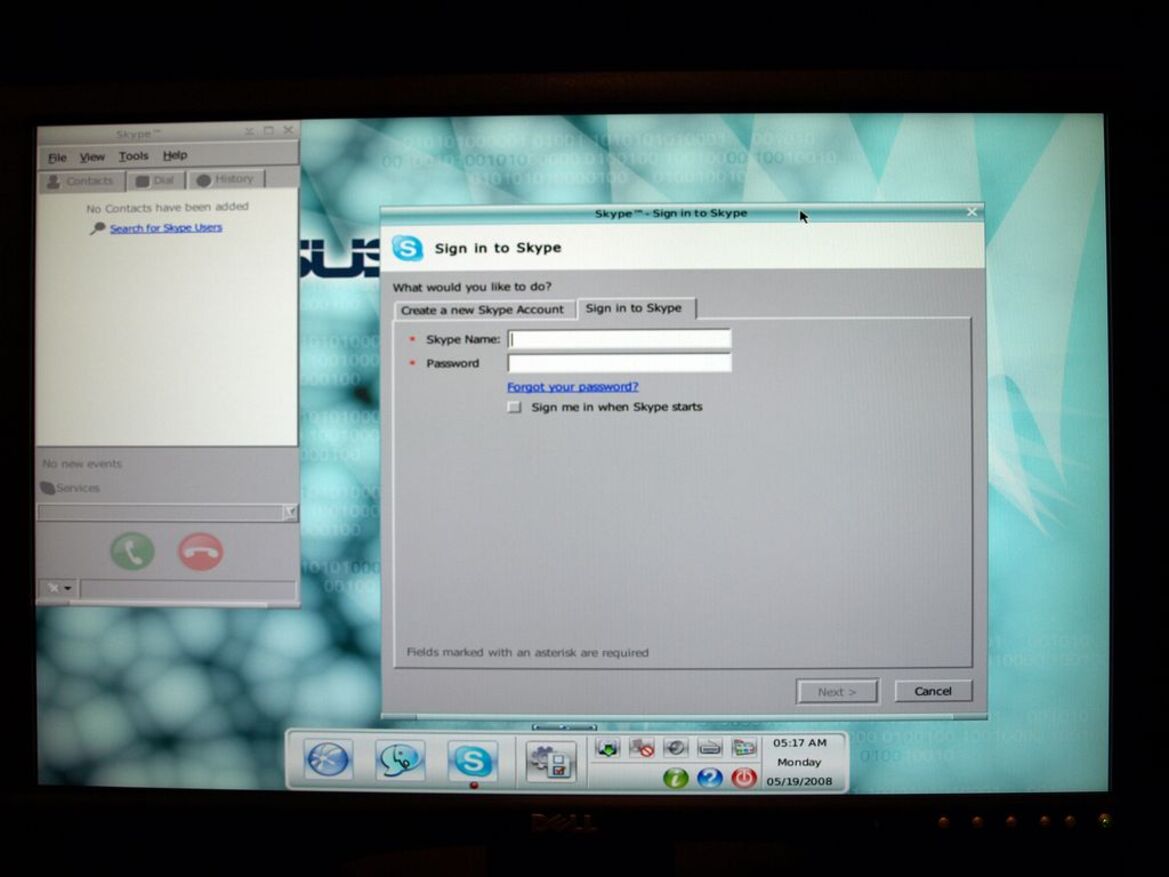Click the 'No new events' text
The height and width of the screenshot is (877, 1169).
pyautogui.click(x=82, y=464)
